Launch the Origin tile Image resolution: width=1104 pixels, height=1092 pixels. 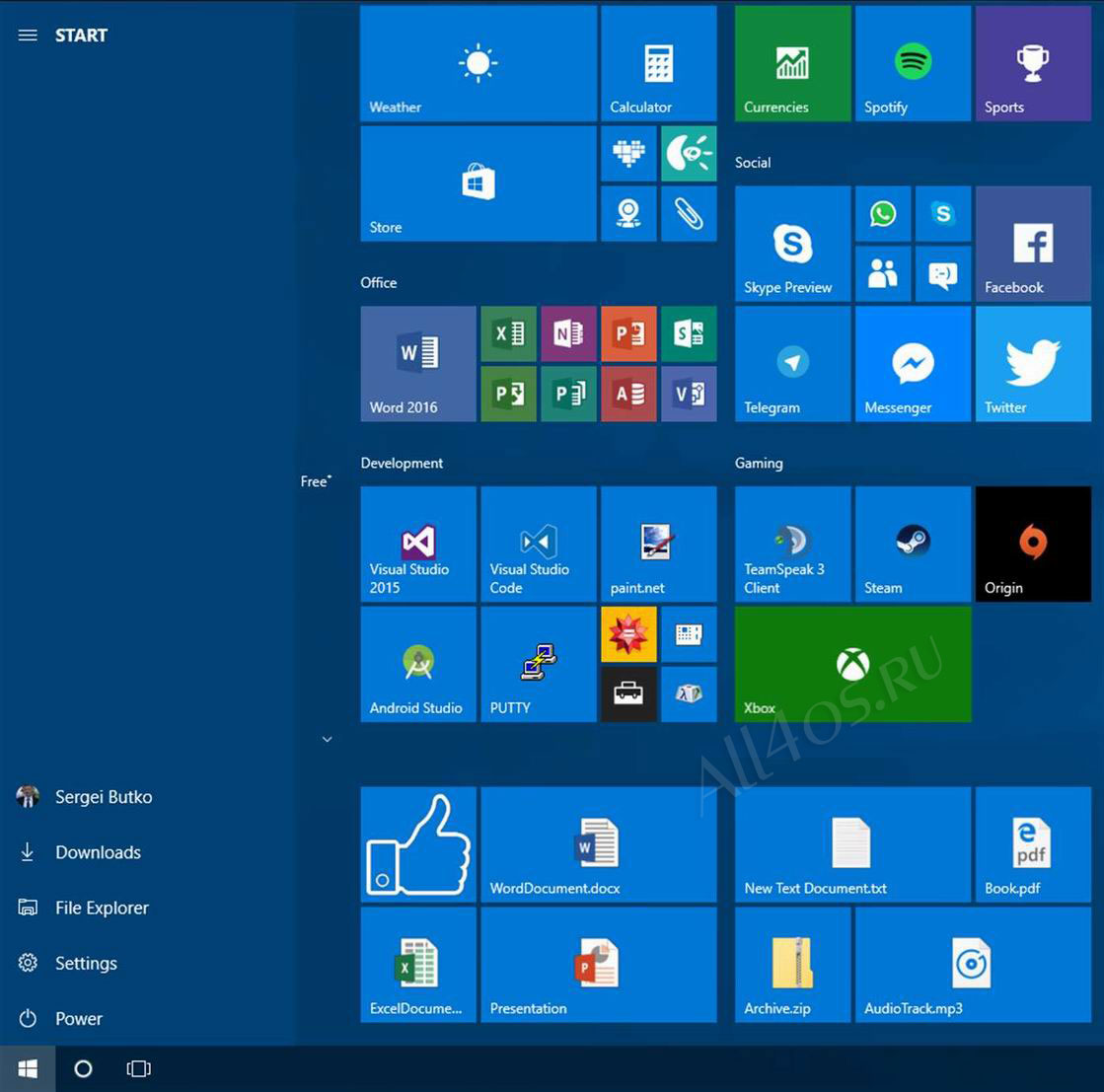[x=1033, y=545]
